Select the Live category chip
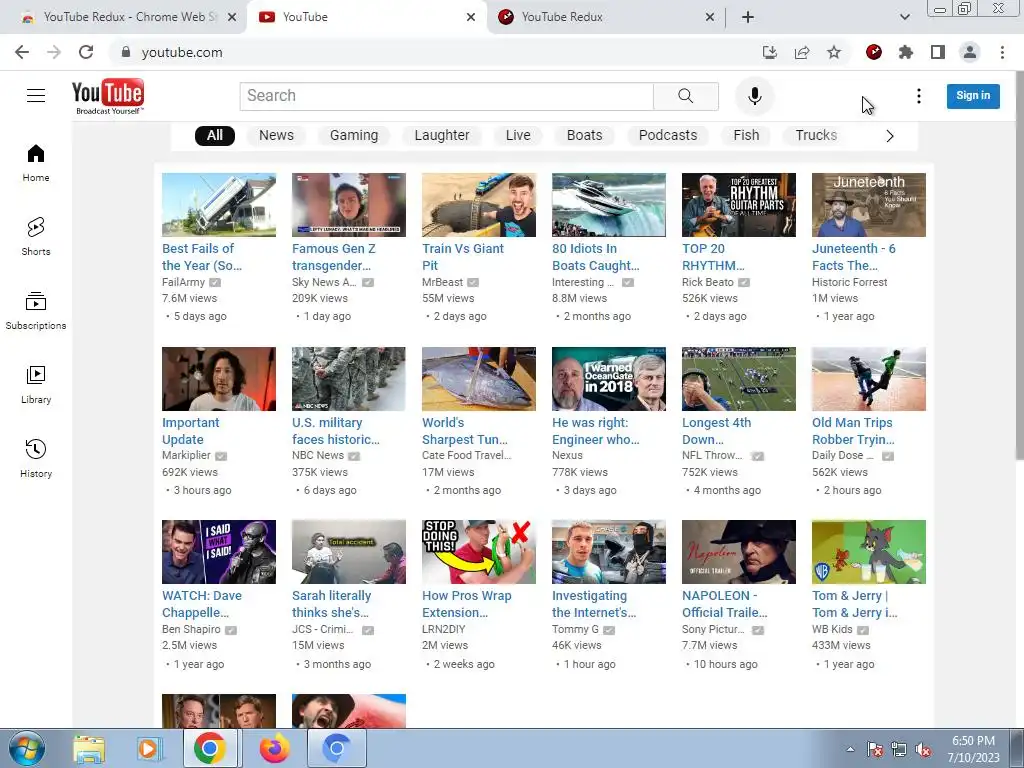 (518, 135)
